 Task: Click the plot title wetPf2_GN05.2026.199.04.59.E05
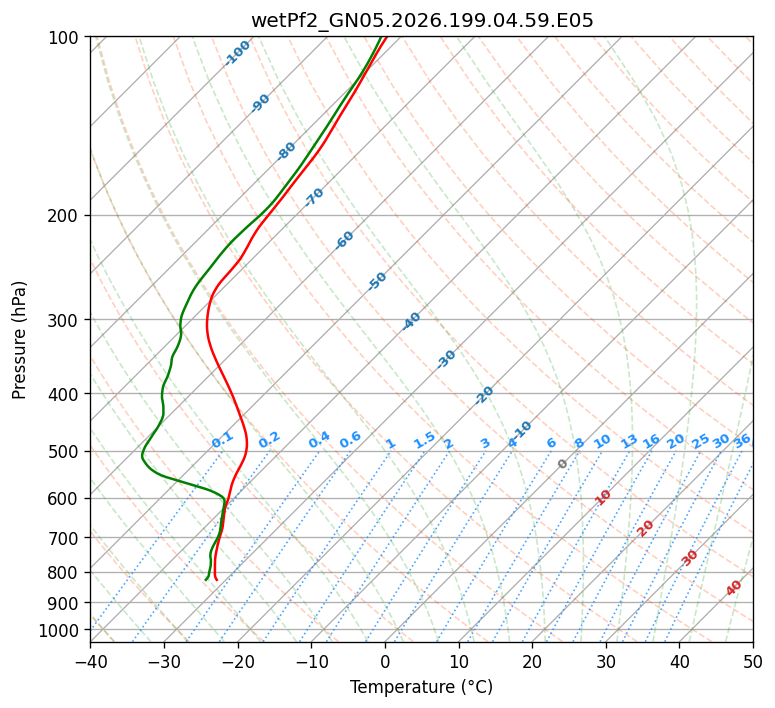click(422, 20)
